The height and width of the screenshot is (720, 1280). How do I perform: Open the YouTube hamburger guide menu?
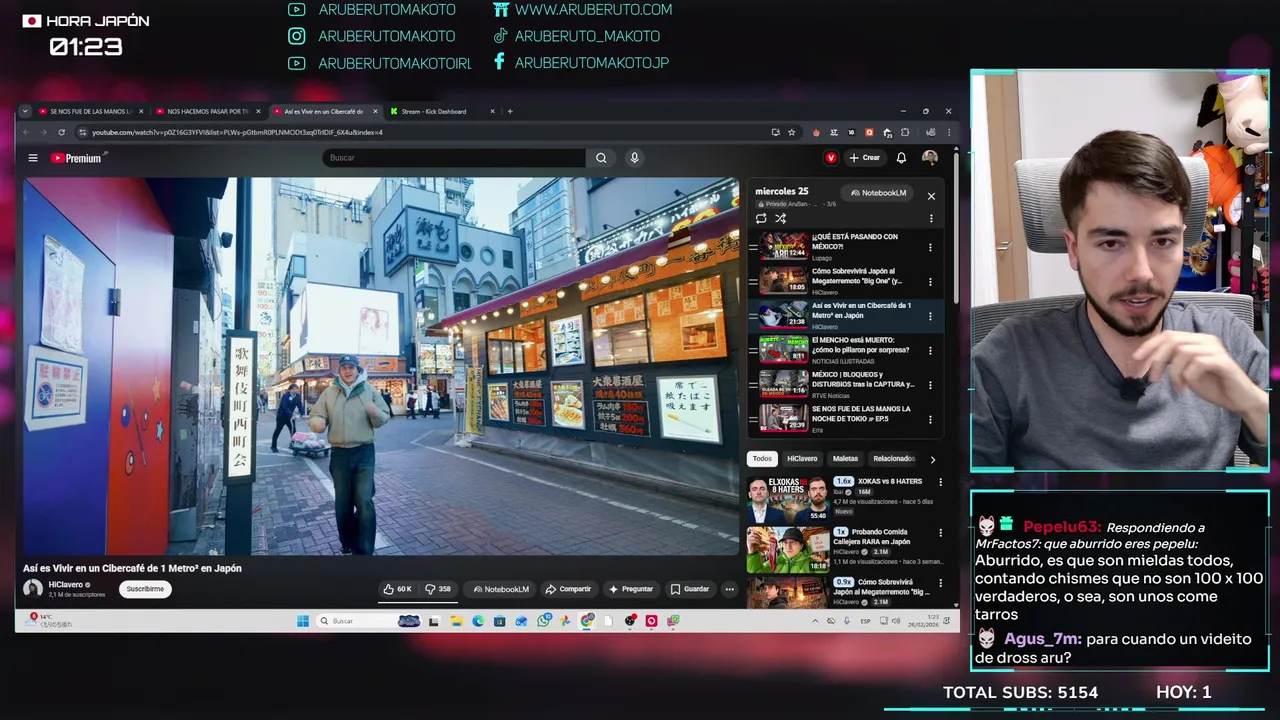click(x=33, y=158)
